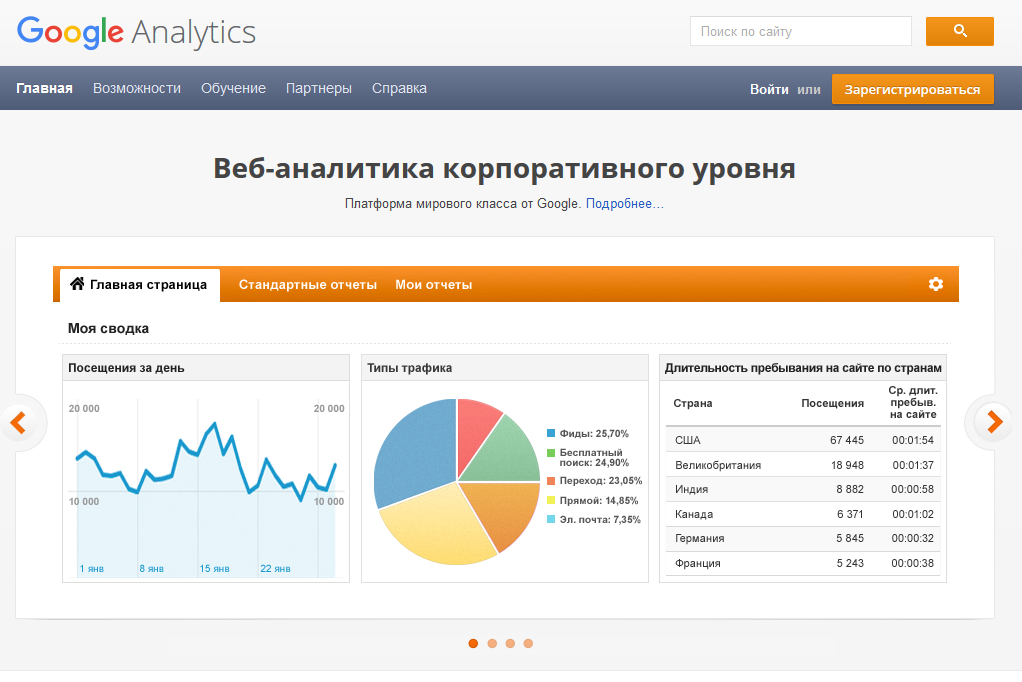
Task: Select the fourth carousel dot
Action: 528,644
